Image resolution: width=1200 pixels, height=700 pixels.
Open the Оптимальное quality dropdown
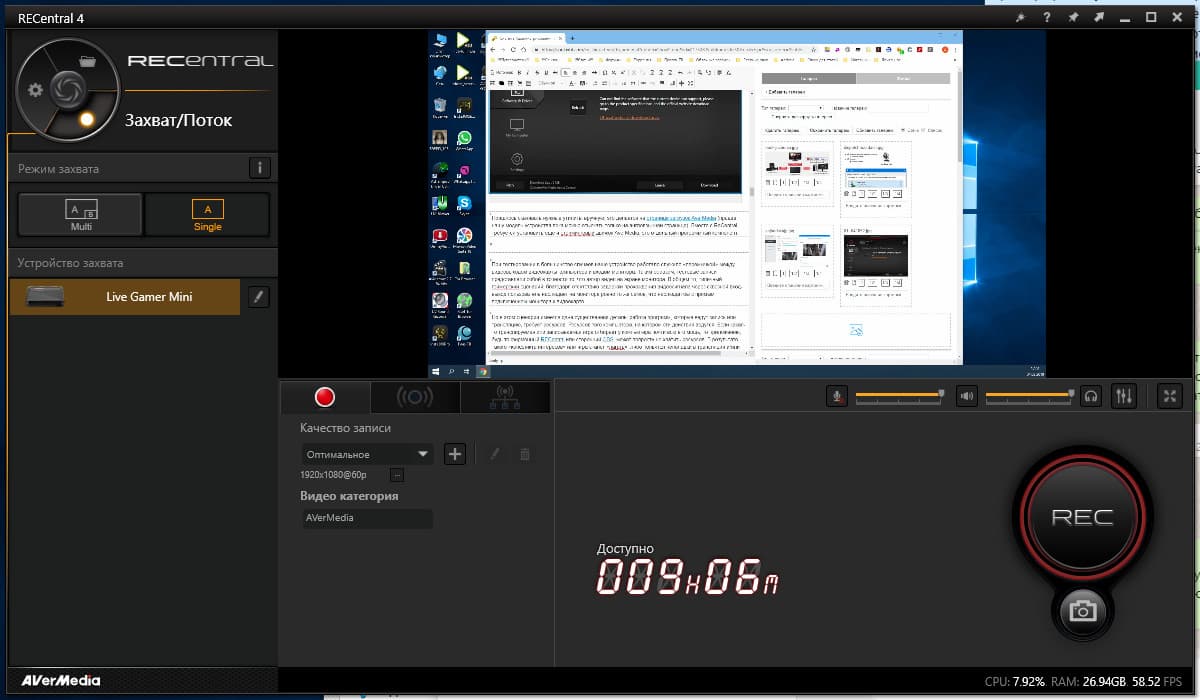pos(367,454)
